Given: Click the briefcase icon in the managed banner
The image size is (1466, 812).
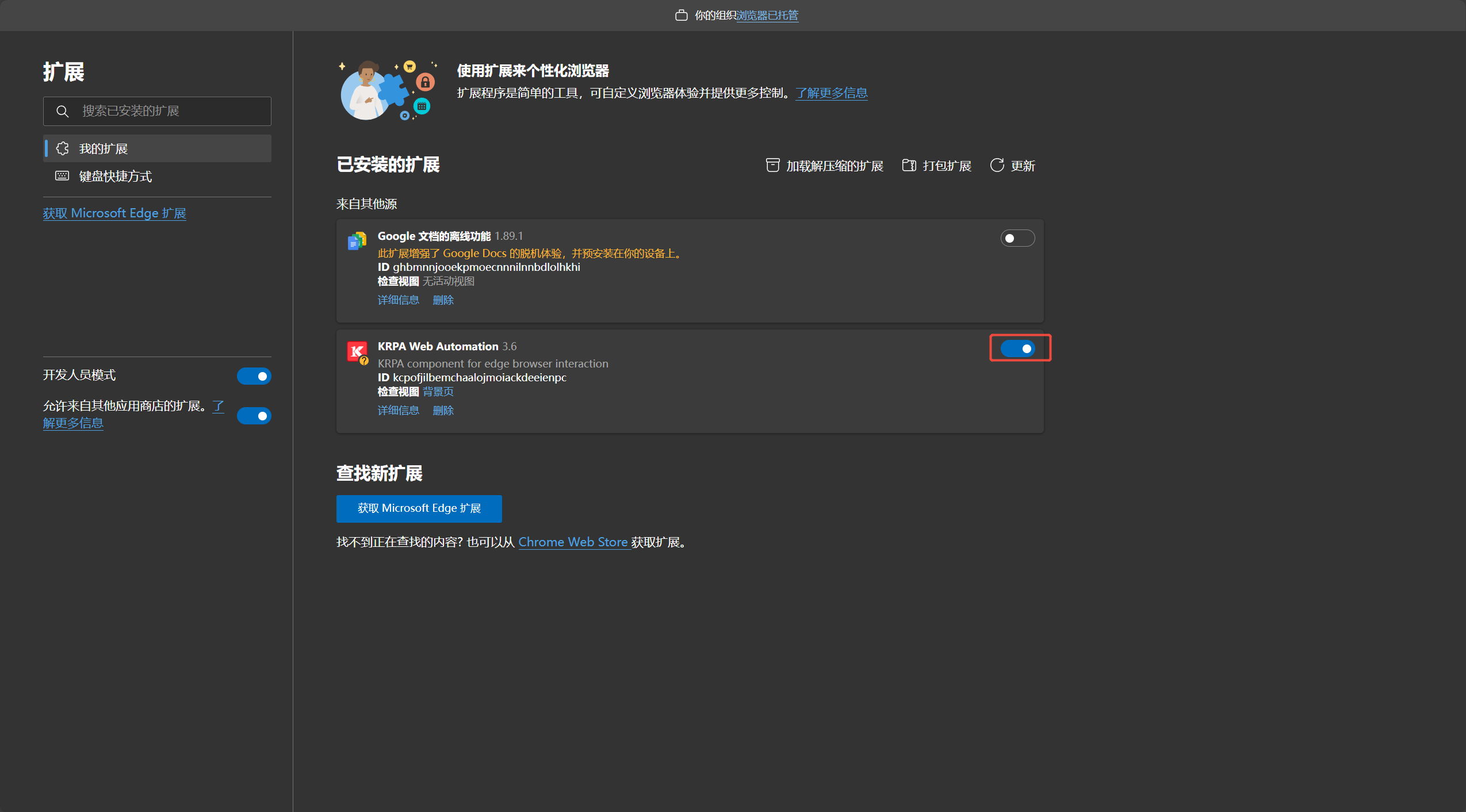Looking at the screenshot, I should click(x=682, y=16).
